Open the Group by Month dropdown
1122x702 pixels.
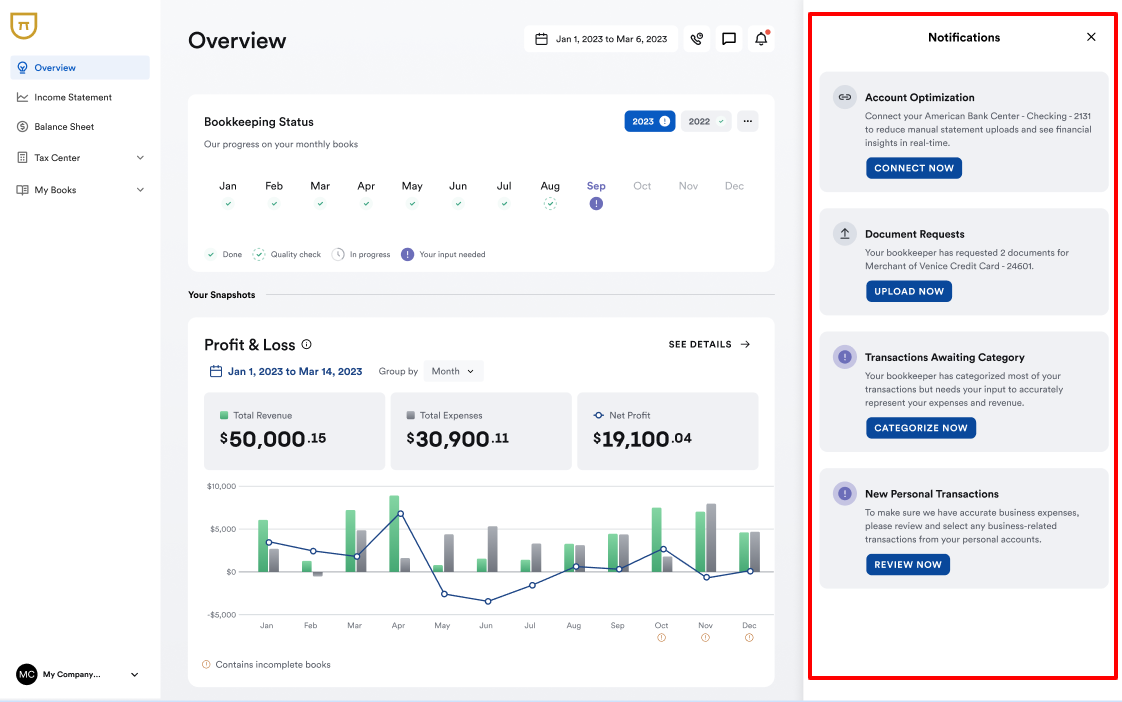click(x=453, y=371)
